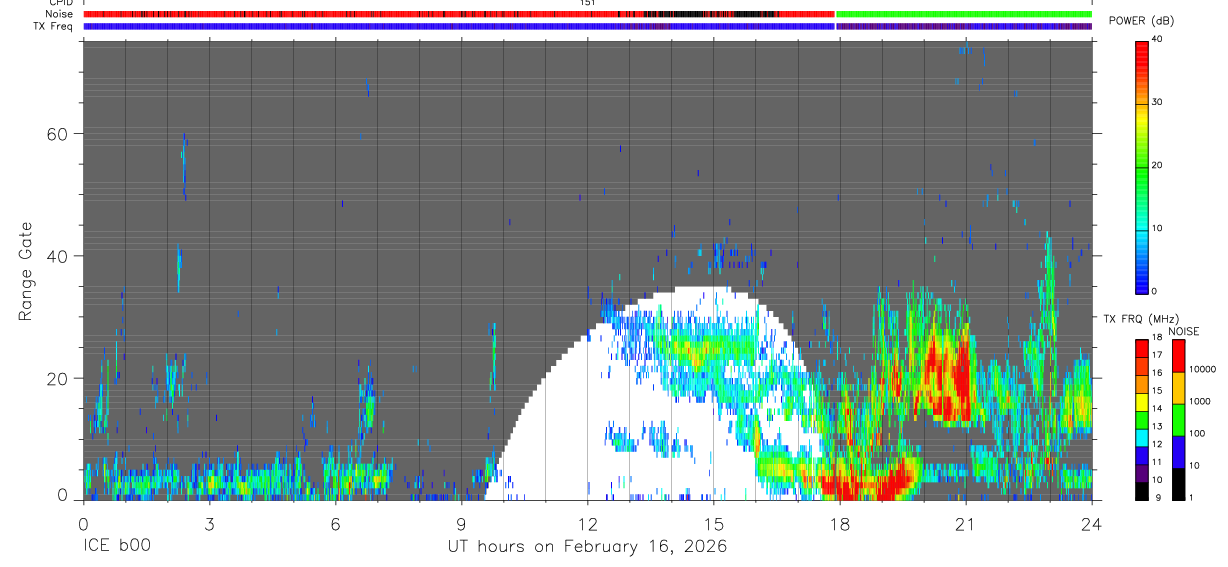Click the 1000 tick on the NOISE scale

(1200, 401)
